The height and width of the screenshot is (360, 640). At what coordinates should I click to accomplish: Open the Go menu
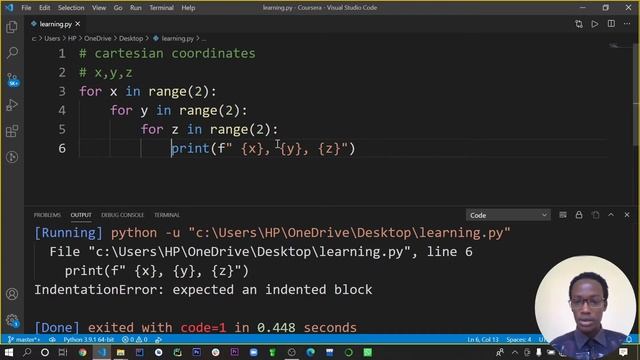click(118, 8)
